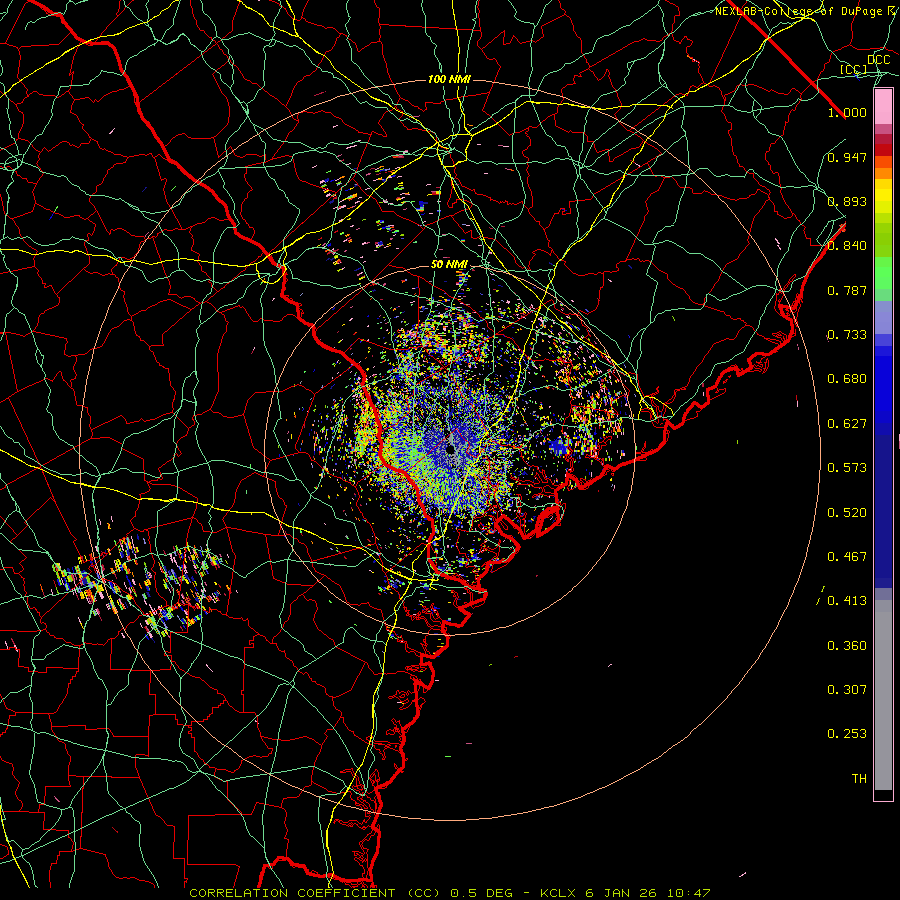Select the 0.413 scale value
900x900 pixels.
pyautogui.click(x=847, y=601)
